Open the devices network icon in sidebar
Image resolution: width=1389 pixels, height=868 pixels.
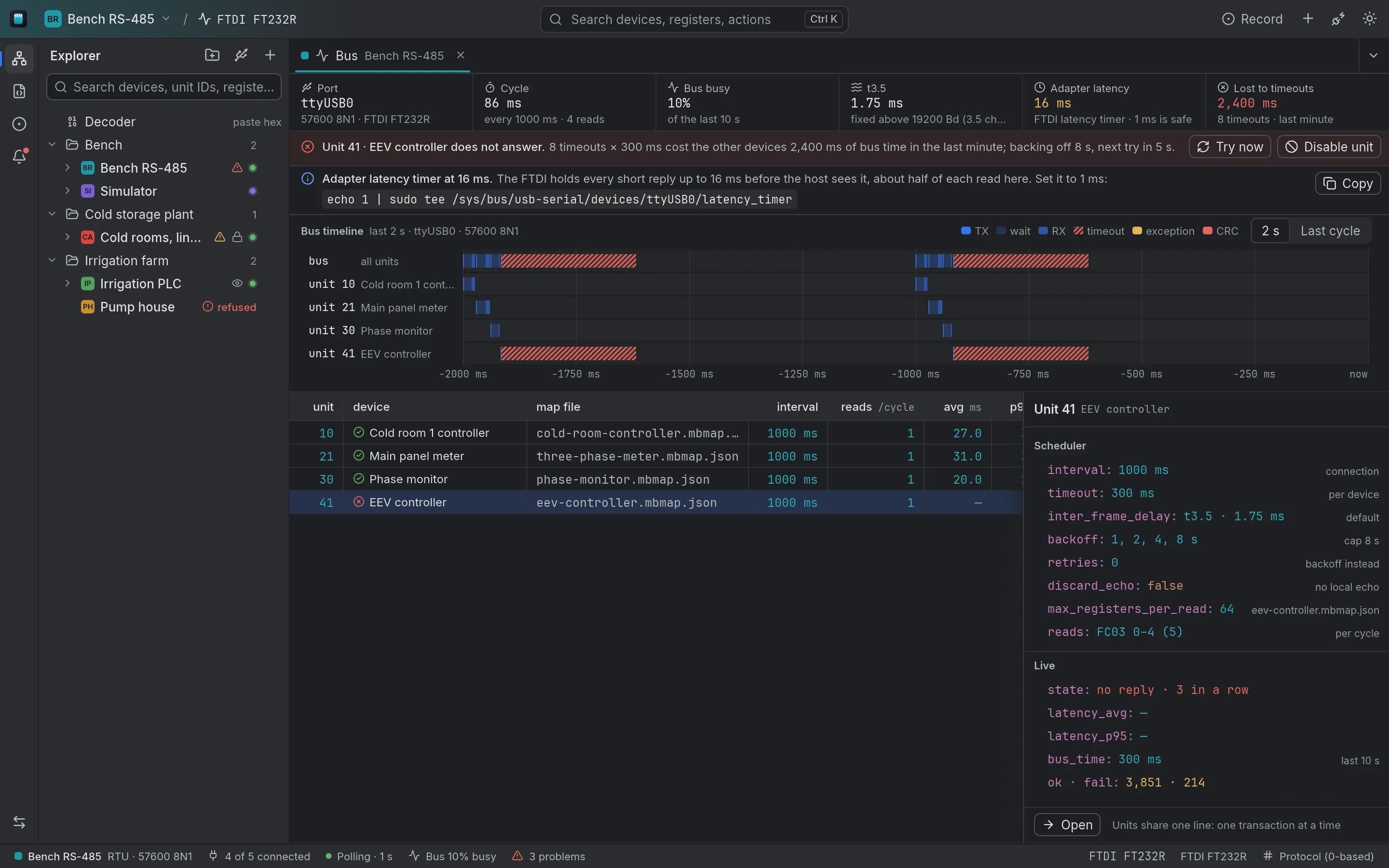coord(19,58)
